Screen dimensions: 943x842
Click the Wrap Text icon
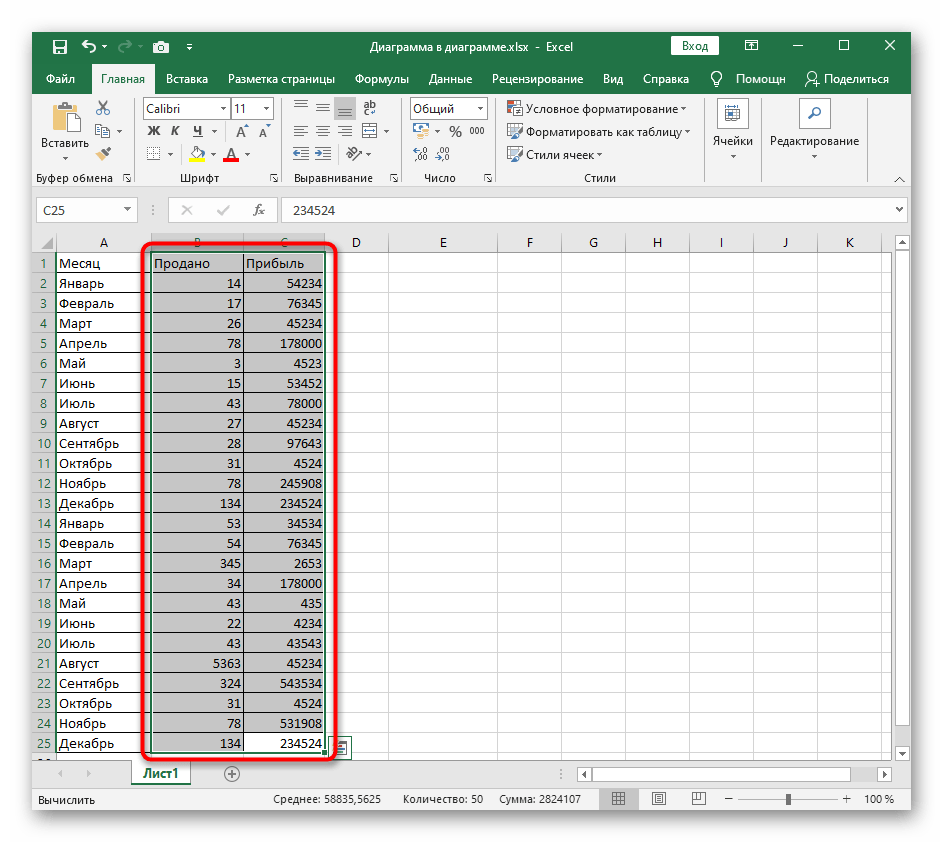tap(369, 108)
